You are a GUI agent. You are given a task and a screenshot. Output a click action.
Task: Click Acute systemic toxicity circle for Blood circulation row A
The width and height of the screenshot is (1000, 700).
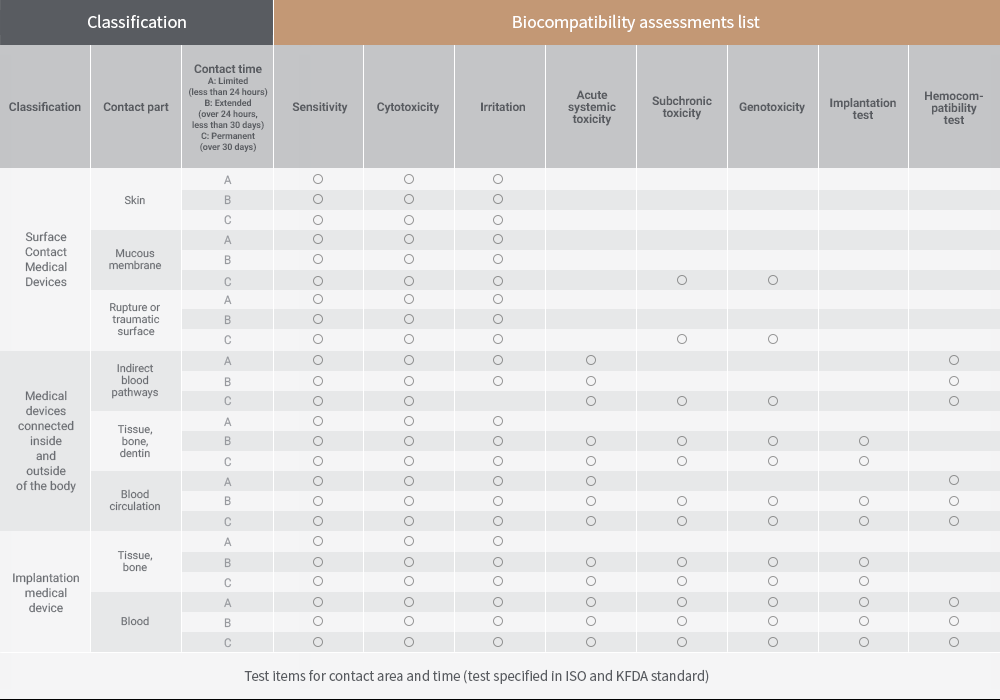tap(591, 481)
